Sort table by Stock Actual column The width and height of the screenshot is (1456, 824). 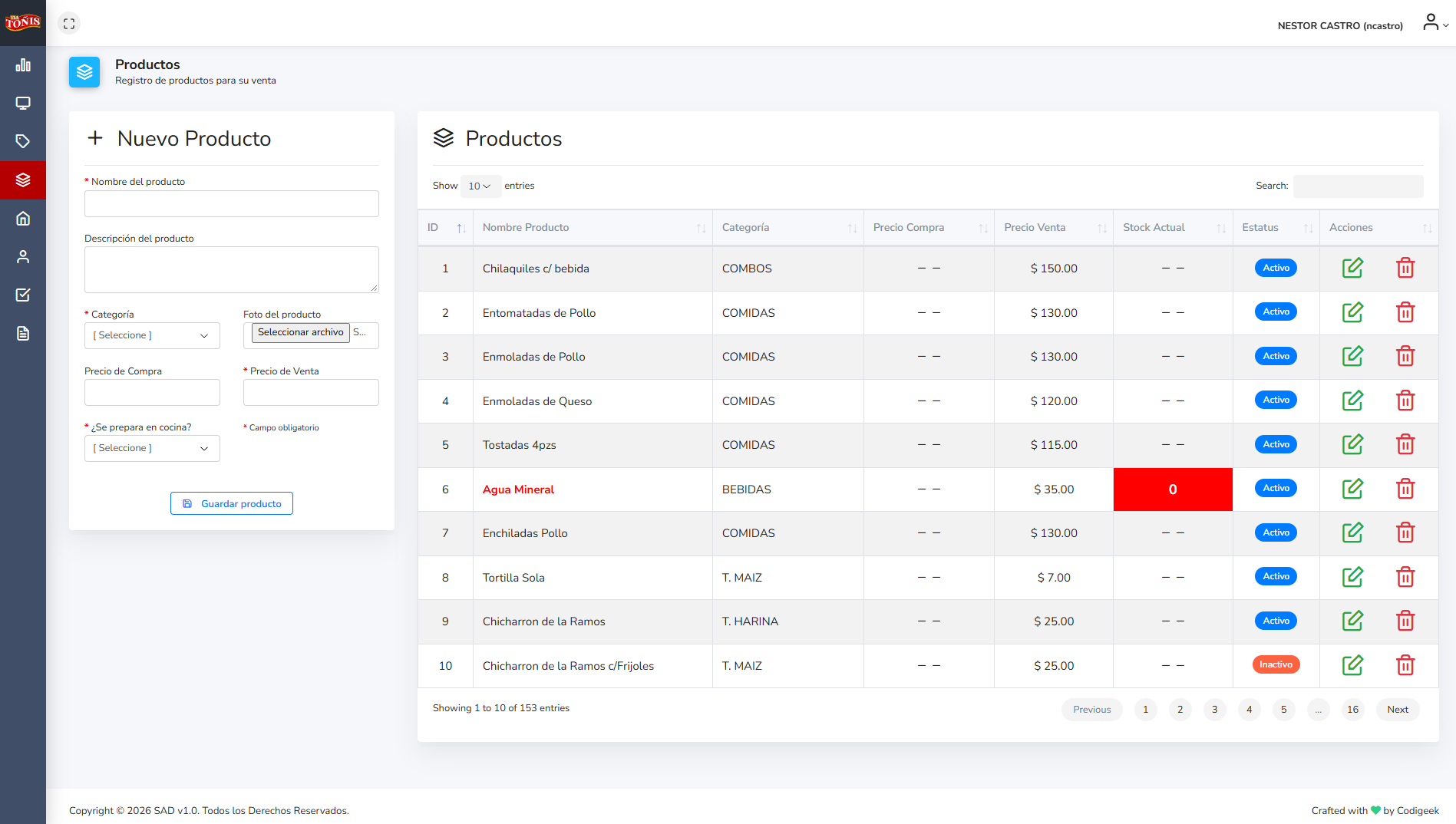point(1173,228)
